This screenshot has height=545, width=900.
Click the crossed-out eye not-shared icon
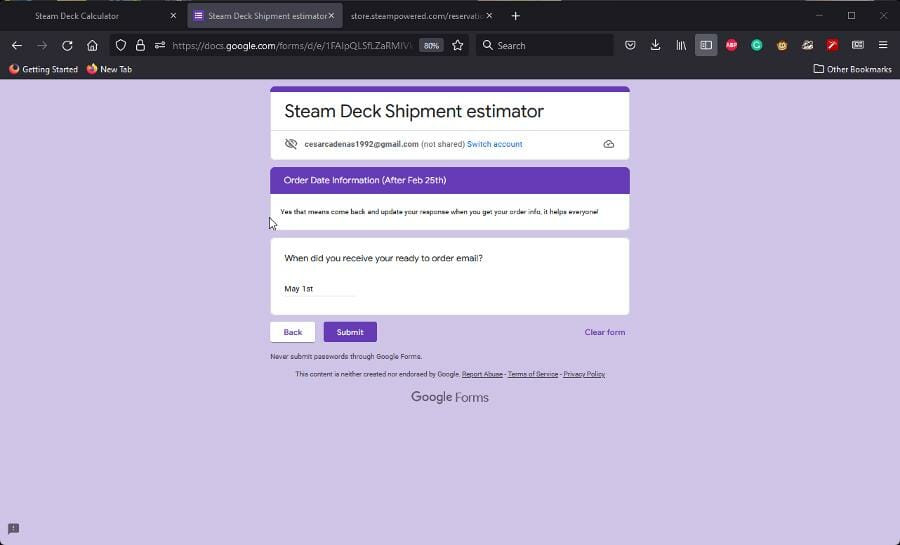(291, 144)
